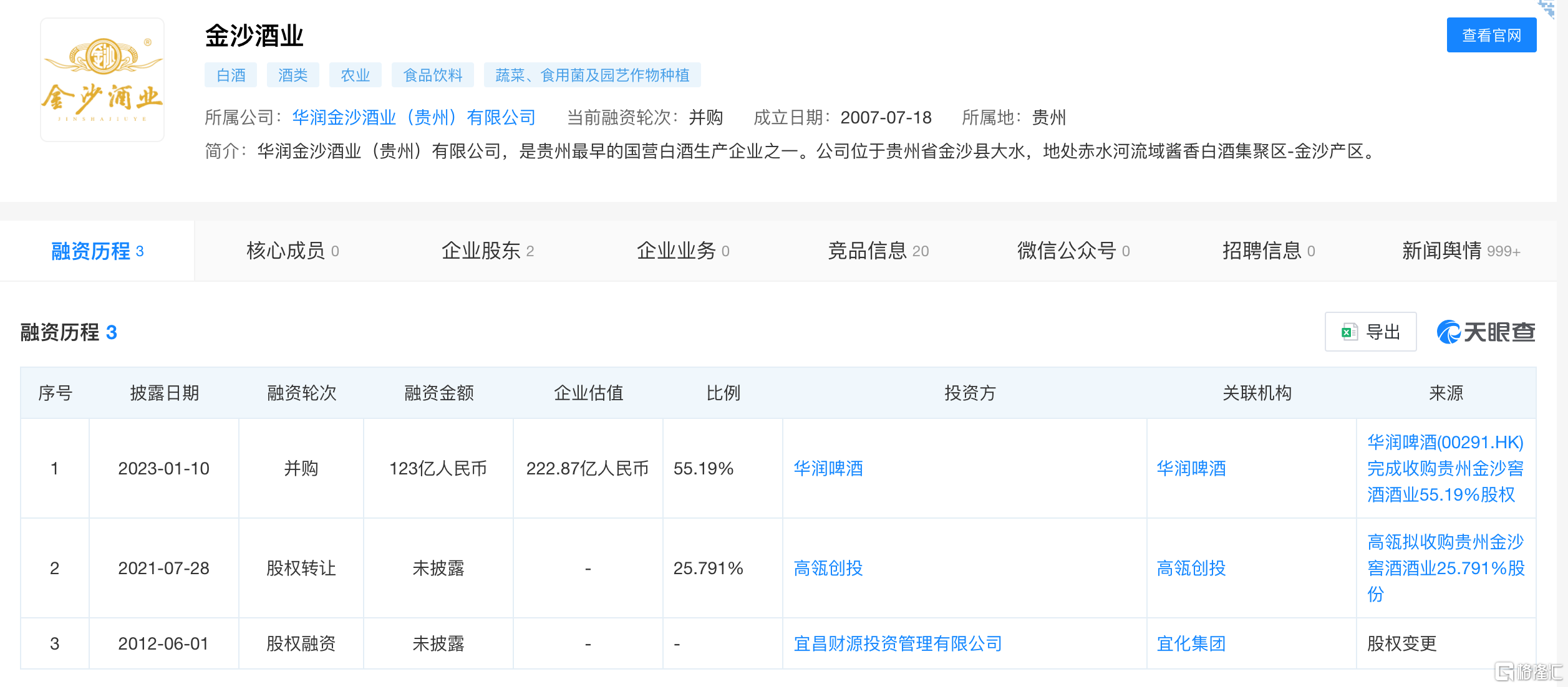Image resolution: width=1568 pixels, height=687 pixels.
Task: Open 高瓴创投 in the 投资方 column
Action: point(828,568)
